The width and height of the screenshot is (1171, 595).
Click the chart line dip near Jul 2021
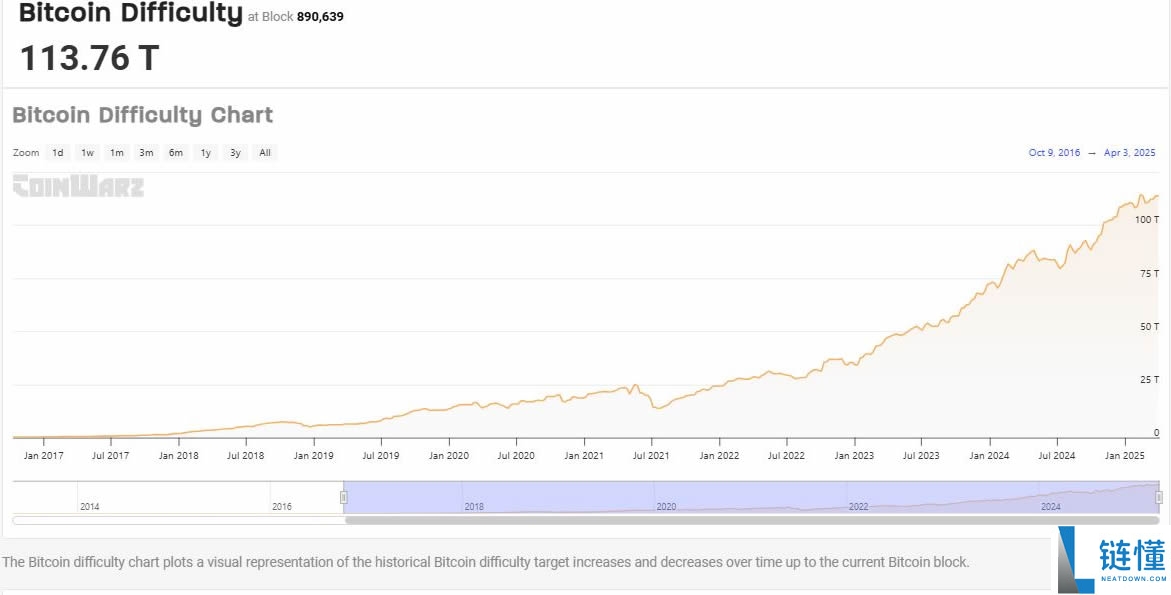(x=656, y=407)
